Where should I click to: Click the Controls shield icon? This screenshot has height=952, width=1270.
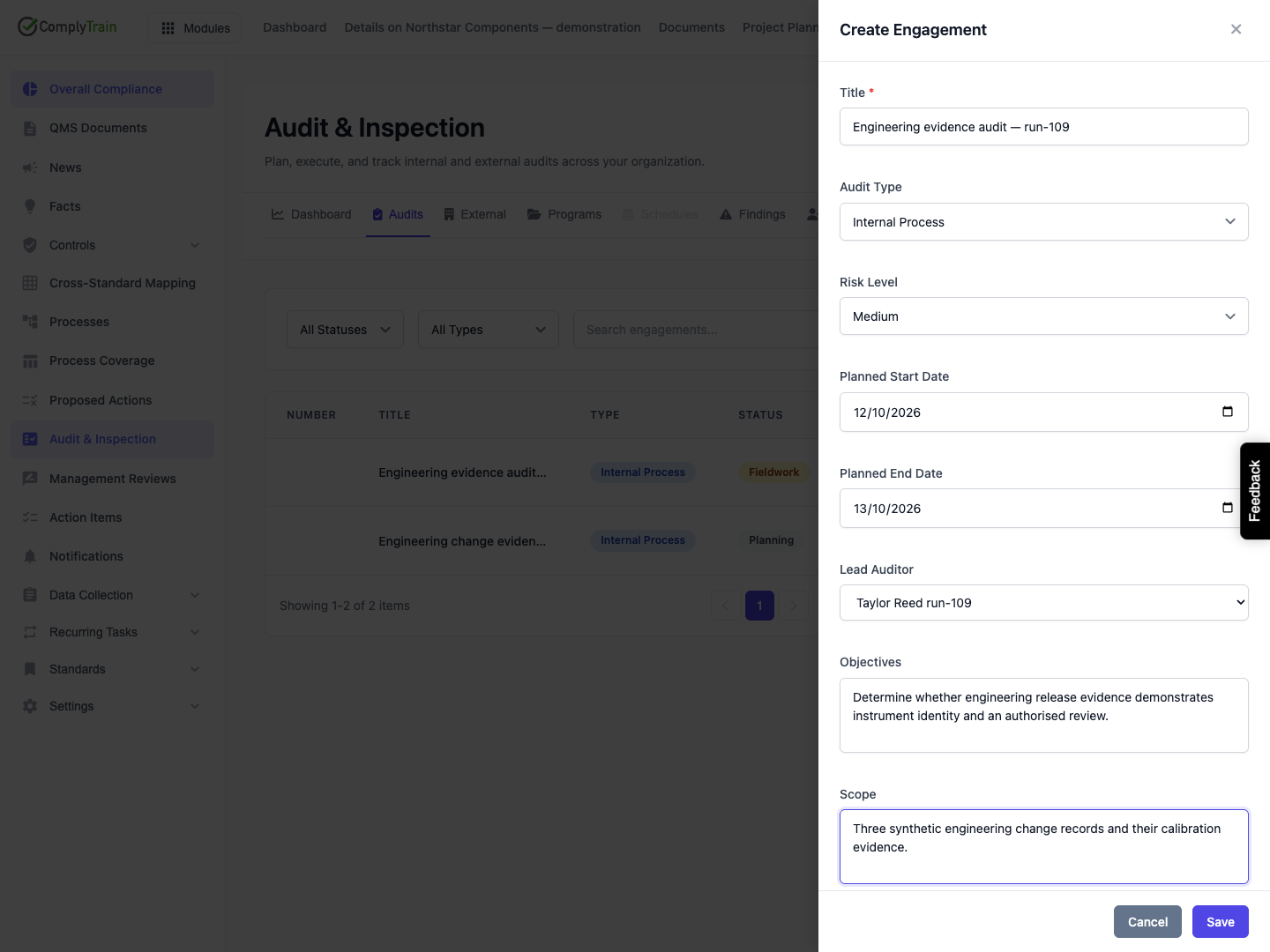tap(30, 245)
